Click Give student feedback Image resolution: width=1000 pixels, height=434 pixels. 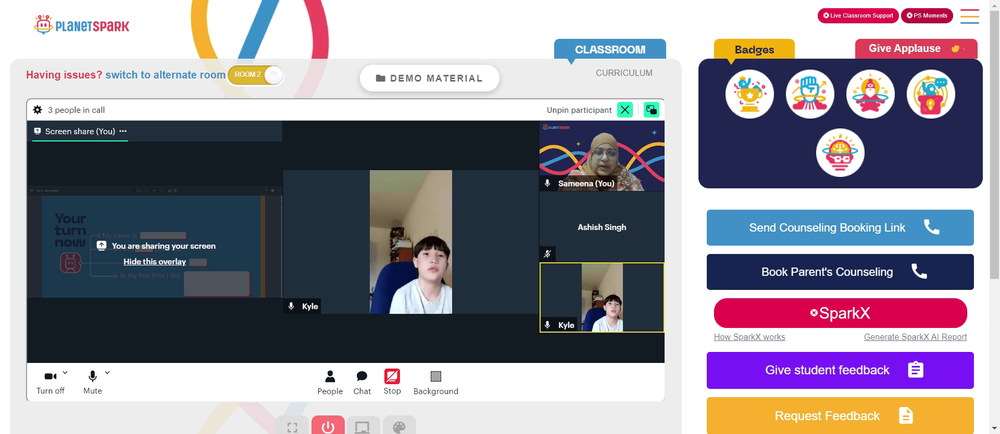(840, 370)
